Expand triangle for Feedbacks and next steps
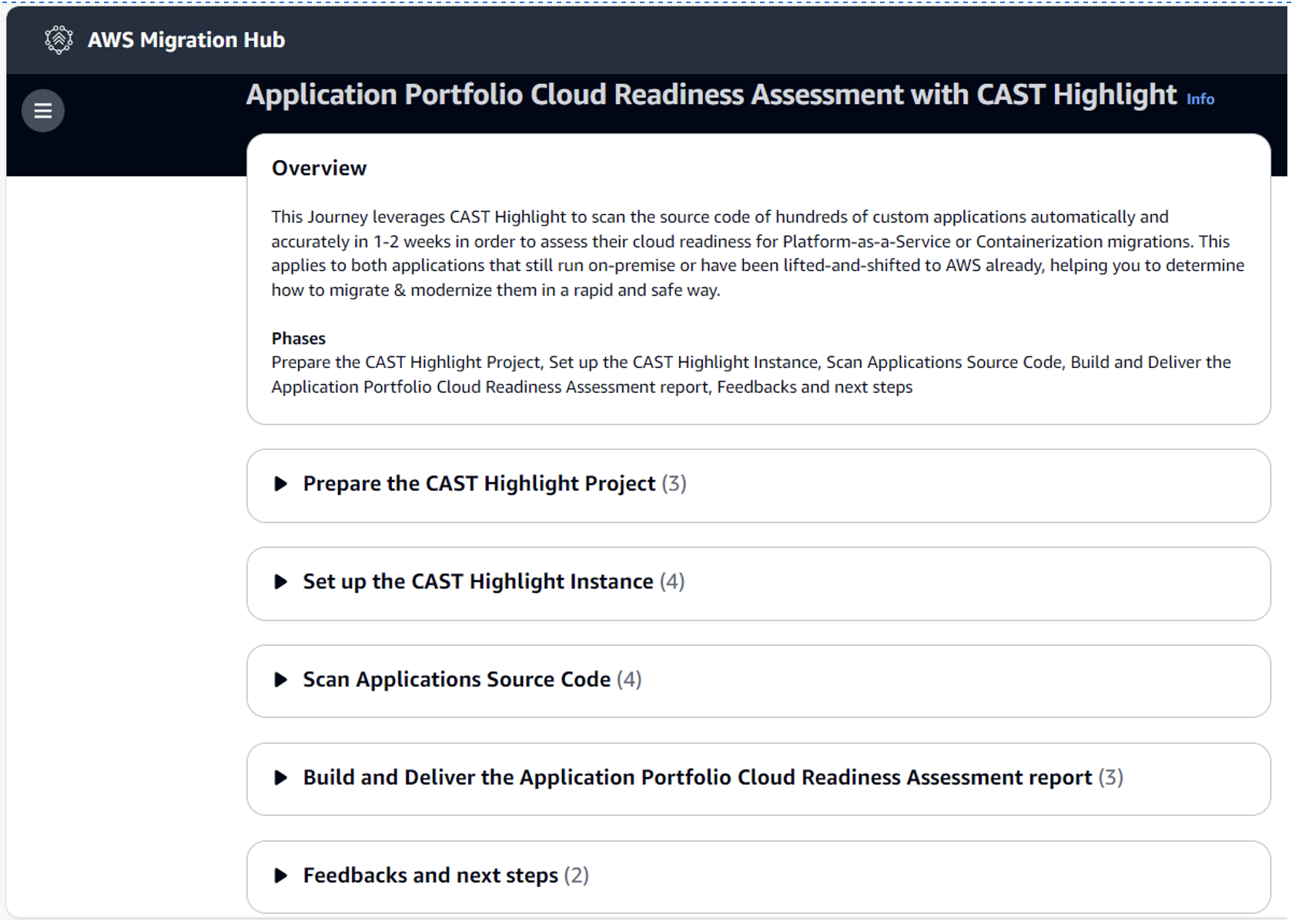The image size is (1292, 924). point(281,875)
